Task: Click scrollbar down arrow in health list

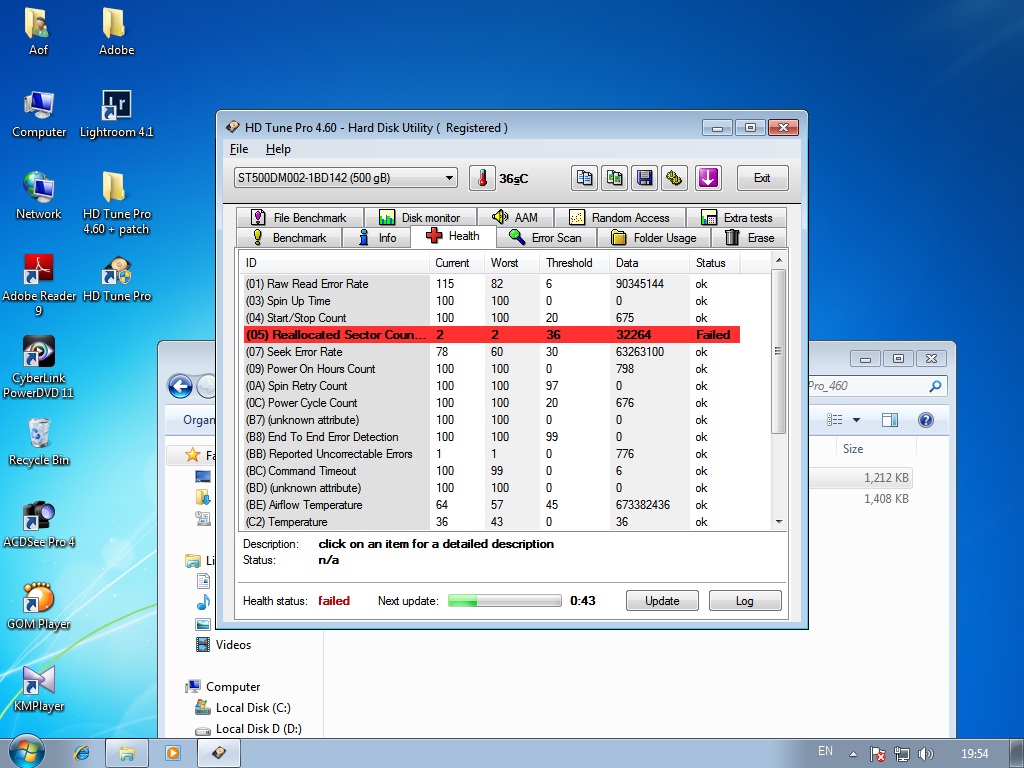Action: [x=778, y=522]
